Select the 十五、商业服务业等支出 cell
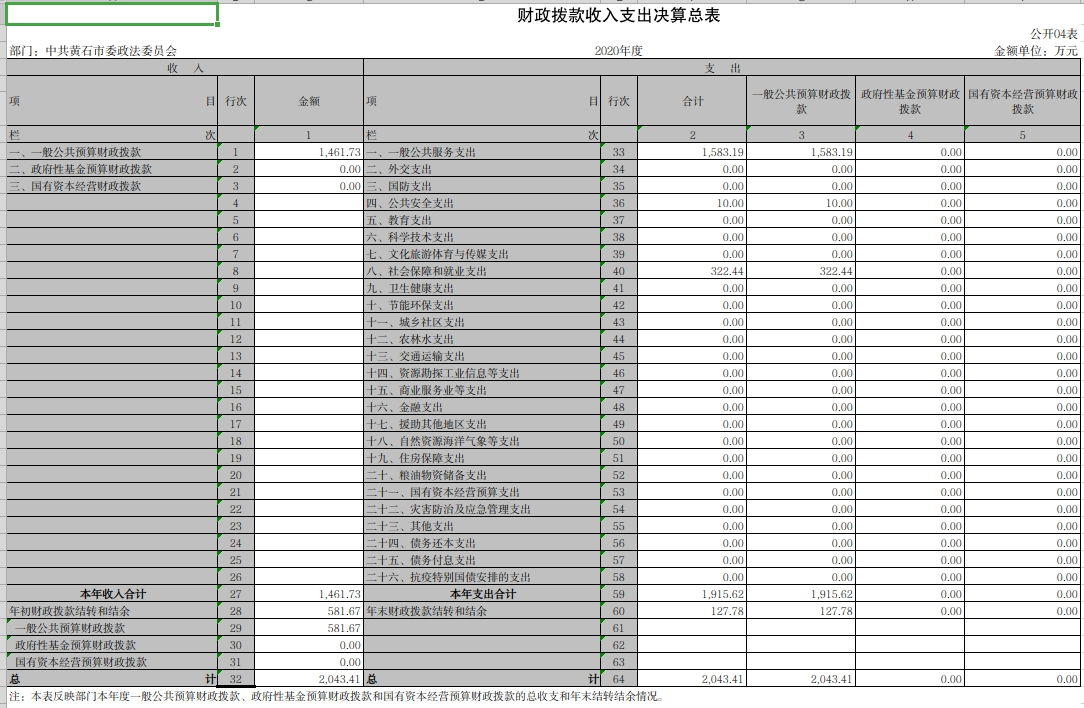 (483, 390)
